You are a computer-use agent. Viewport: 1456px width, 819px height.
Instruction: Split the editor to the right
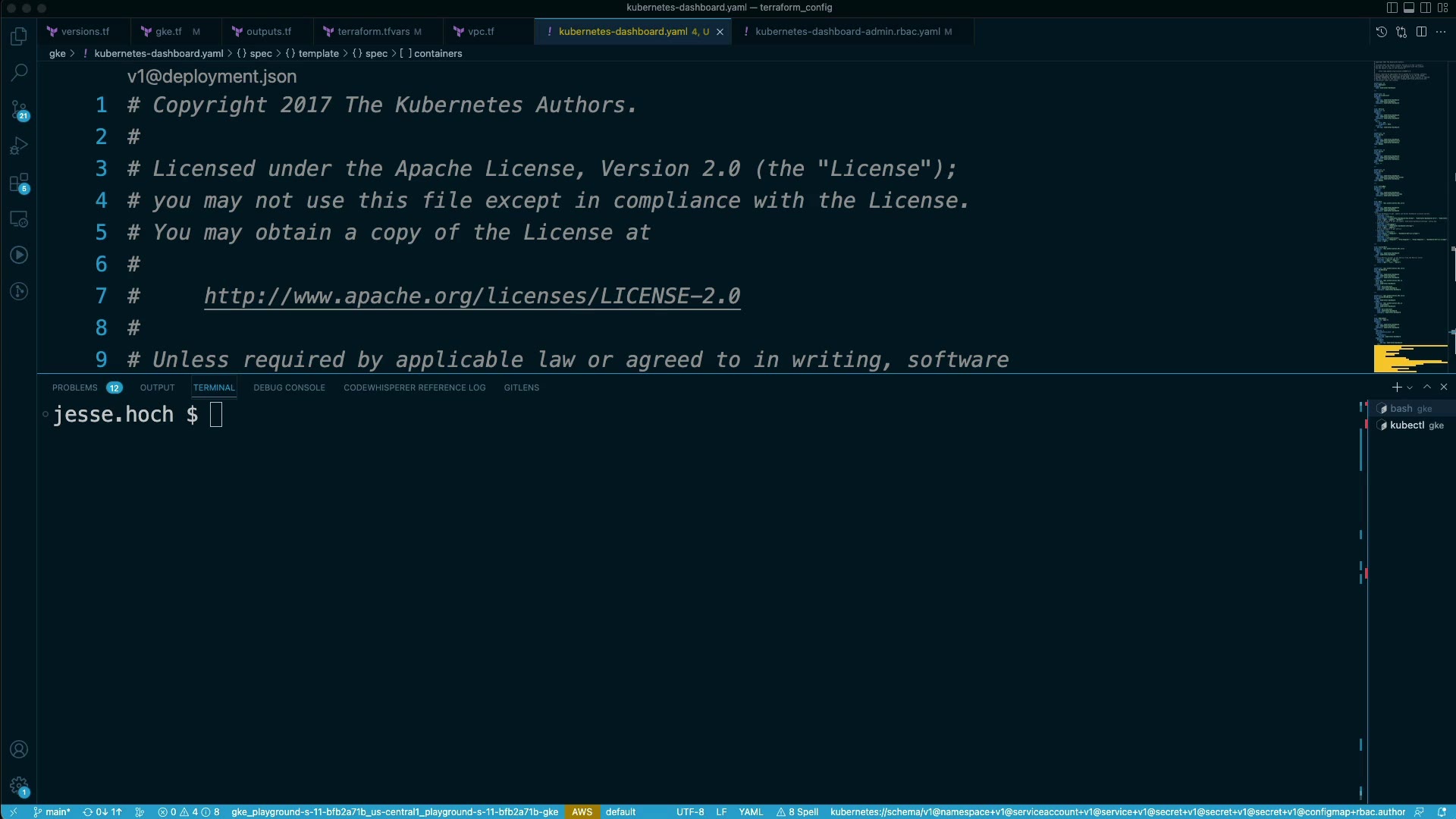(1421, 32)
